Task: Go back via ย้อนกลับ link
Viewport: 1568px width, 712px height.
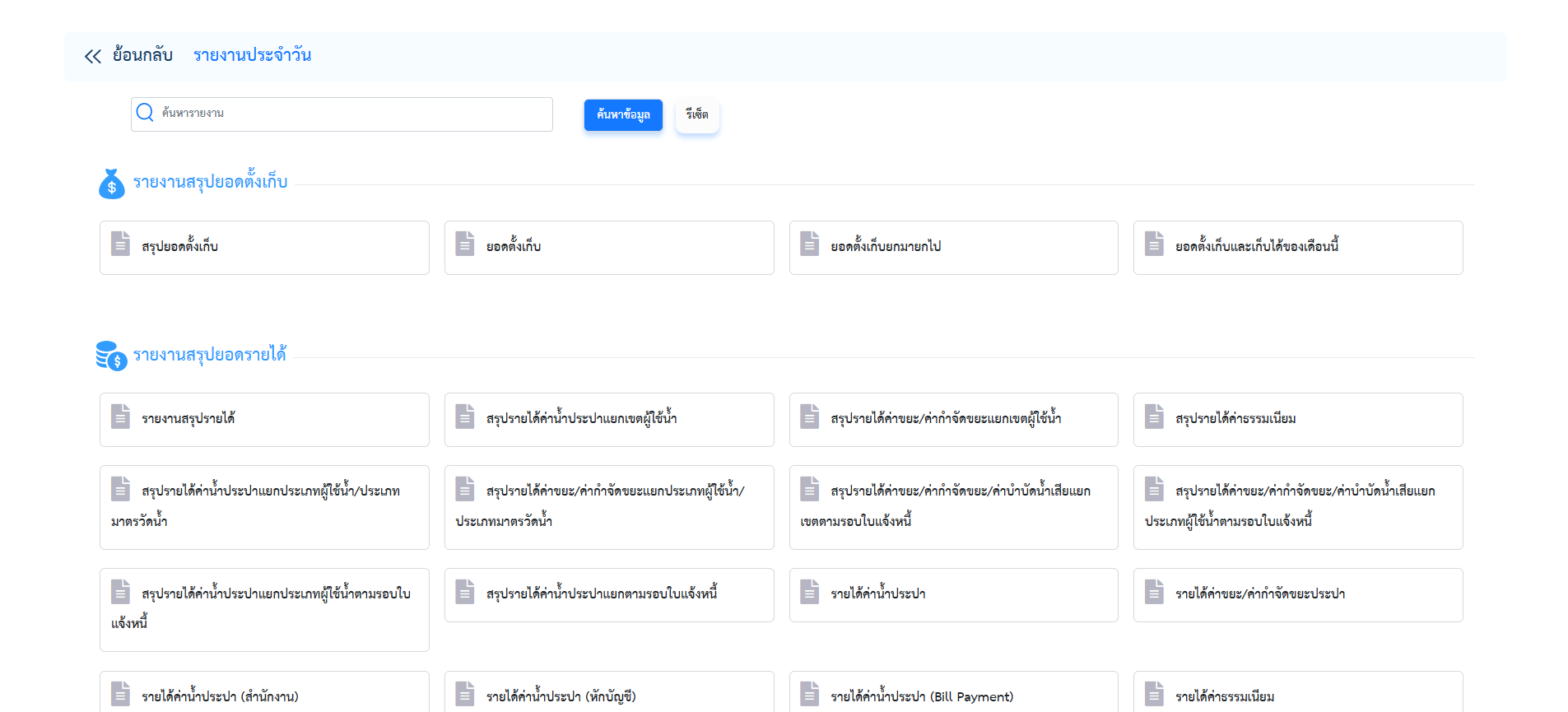Action: [x=142, y=55]
